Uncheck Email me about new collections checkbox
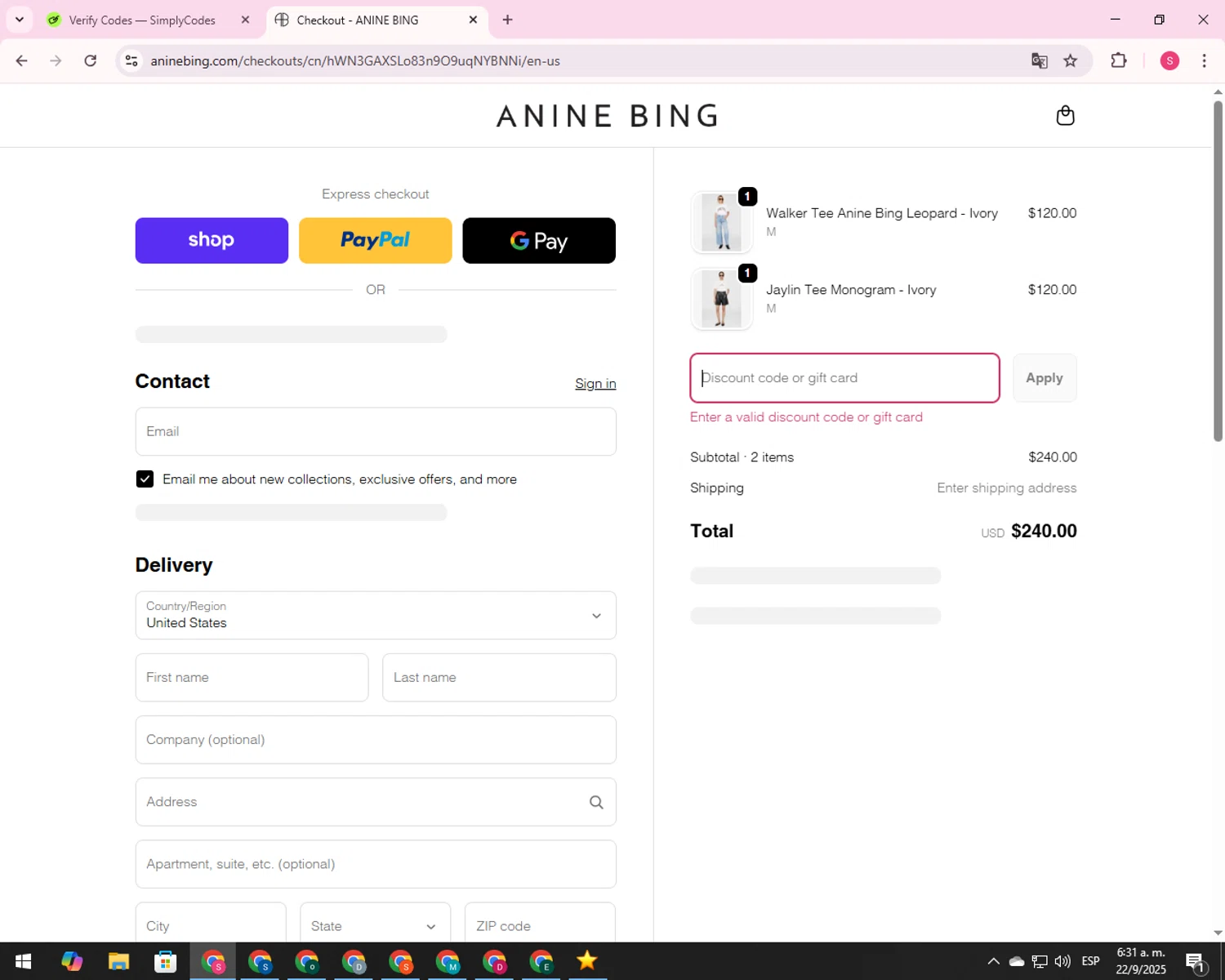The width and height of the screenshot is (1225, 980). click(145, 479)
